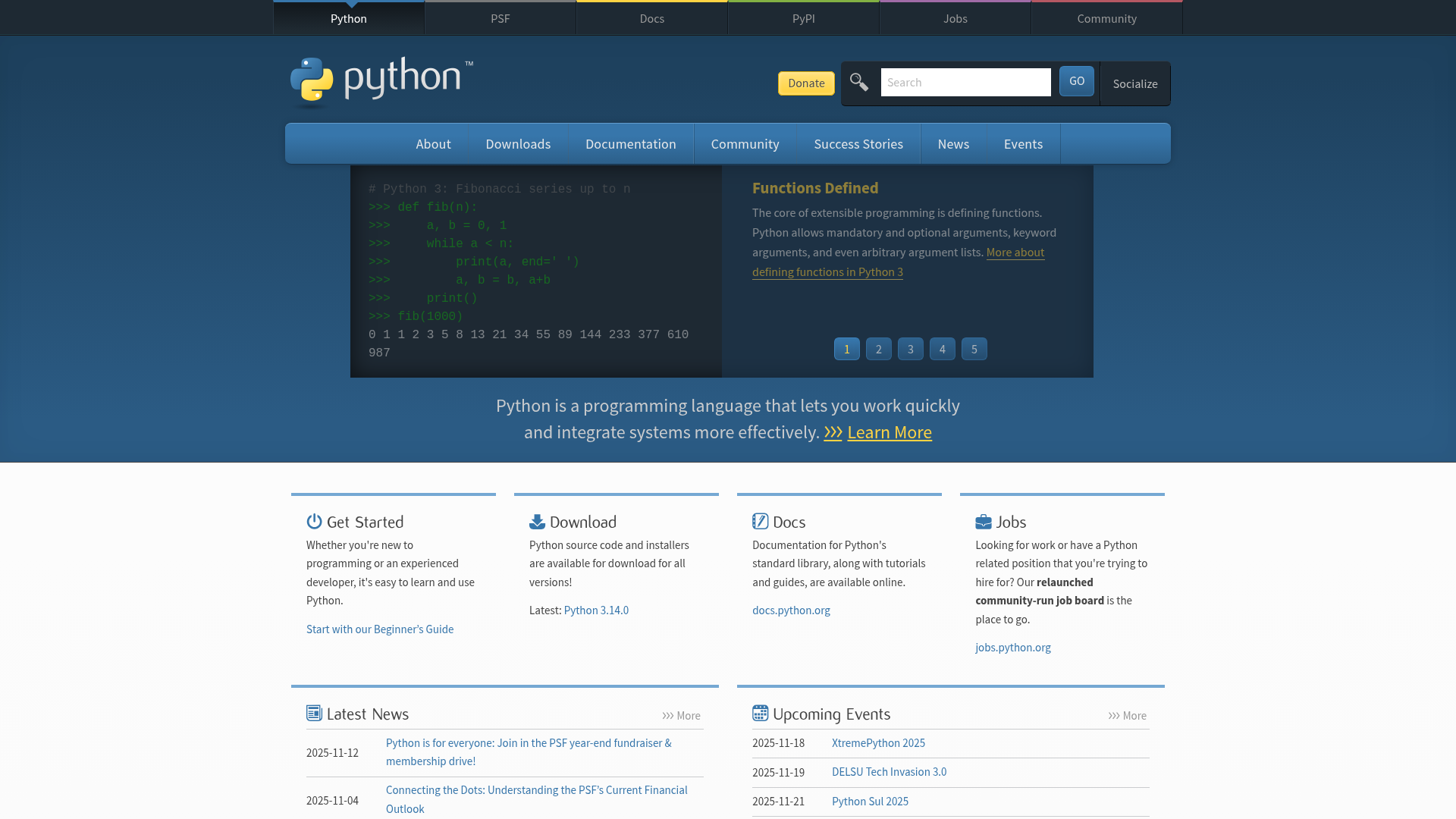Switch to the PSF tab
Screen dimensions: 1456x819
[500, 17]
